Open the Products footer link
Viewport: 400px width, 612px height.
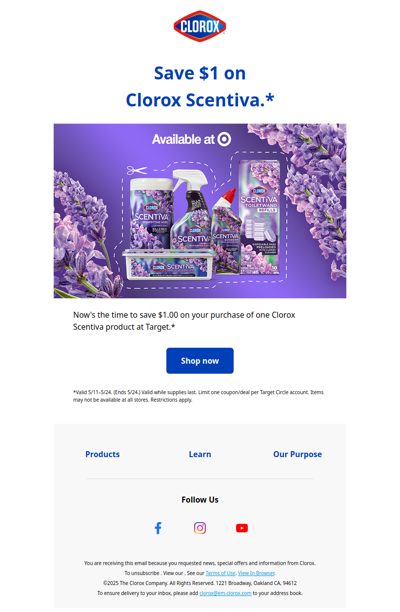102,454
